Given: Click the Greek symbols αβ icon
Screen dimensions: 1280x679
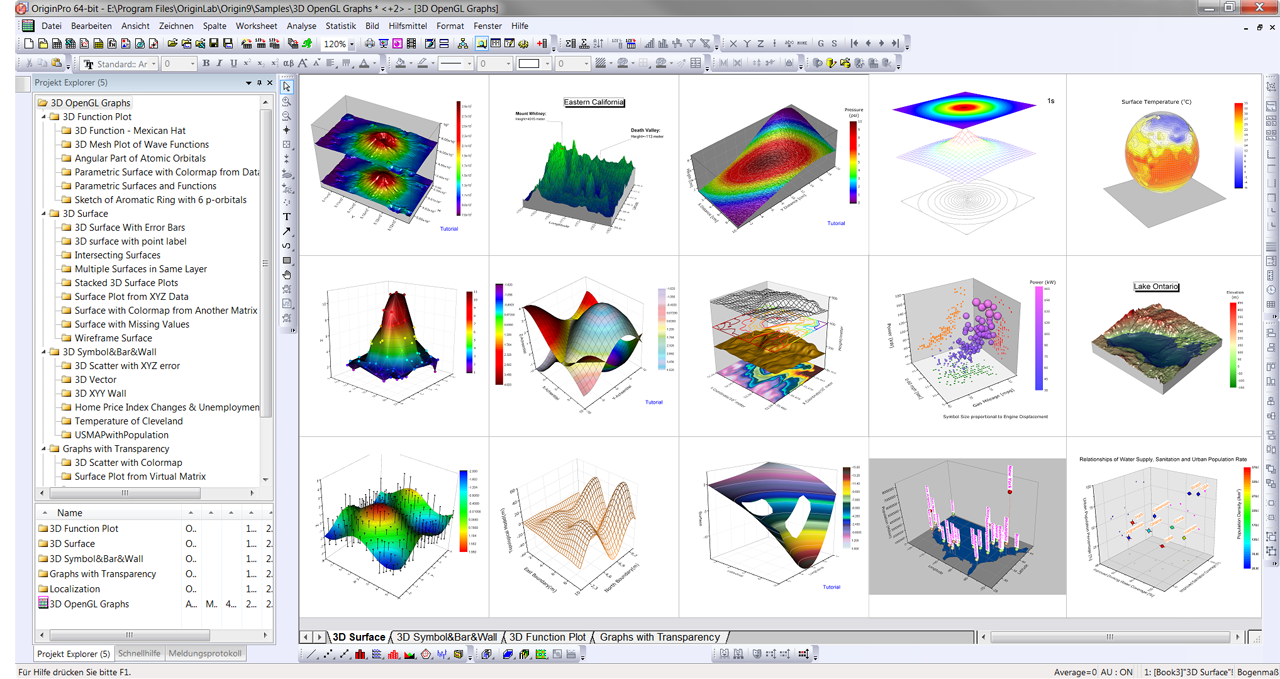Looking at the screenshot, I should (x=288, y=63).
